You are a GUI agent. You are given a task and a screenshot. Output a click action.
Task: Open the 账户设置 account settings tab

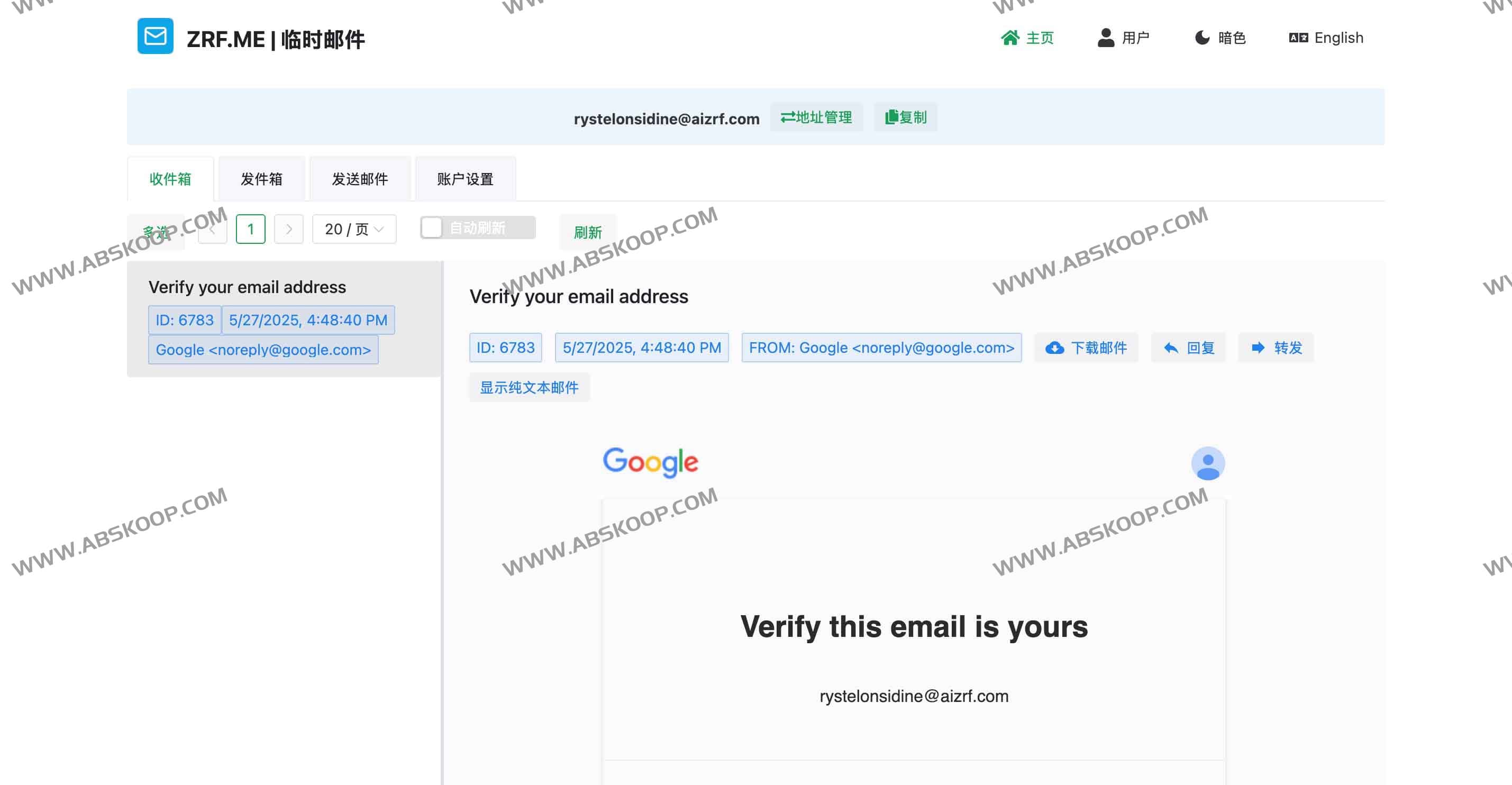click(465, 179)
